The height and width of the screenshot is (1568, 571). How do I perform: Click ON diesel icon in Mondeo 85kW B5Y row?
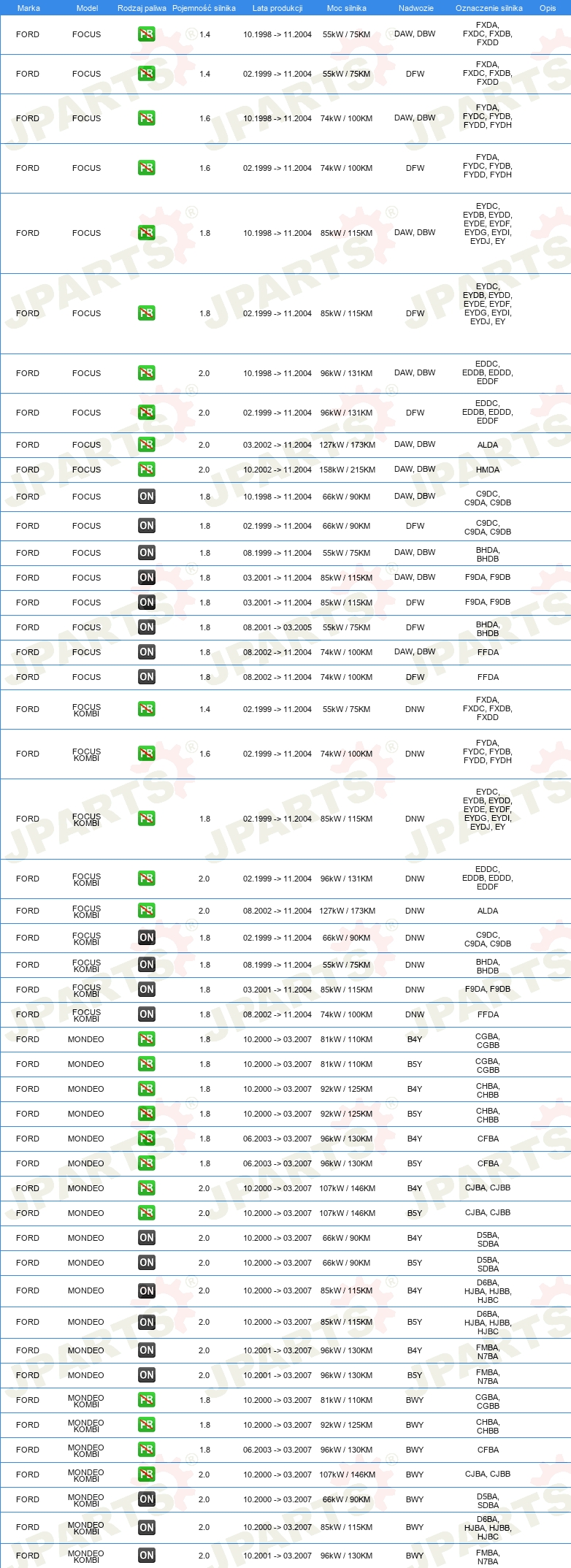pyautogui.click(x=147, y=1323)
